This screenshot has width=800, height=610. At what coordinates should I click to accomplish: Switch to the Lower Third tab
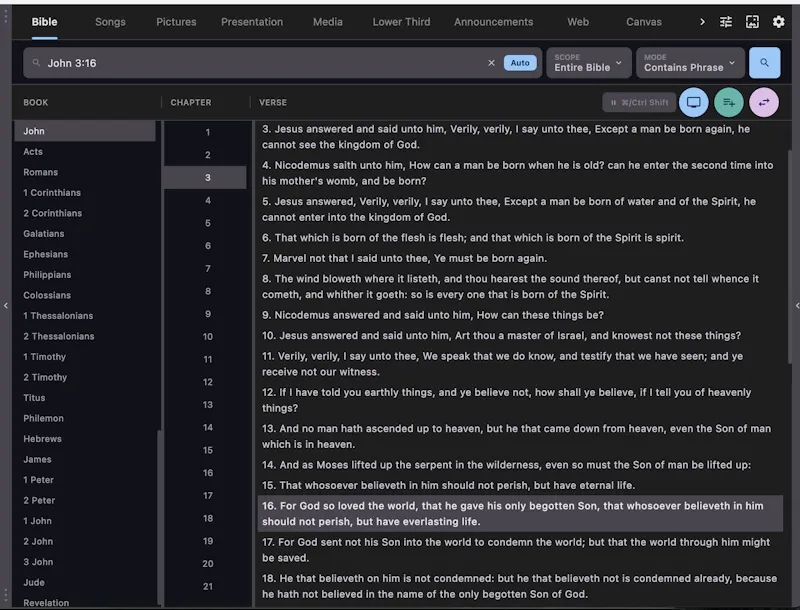(x=401, y=22)
